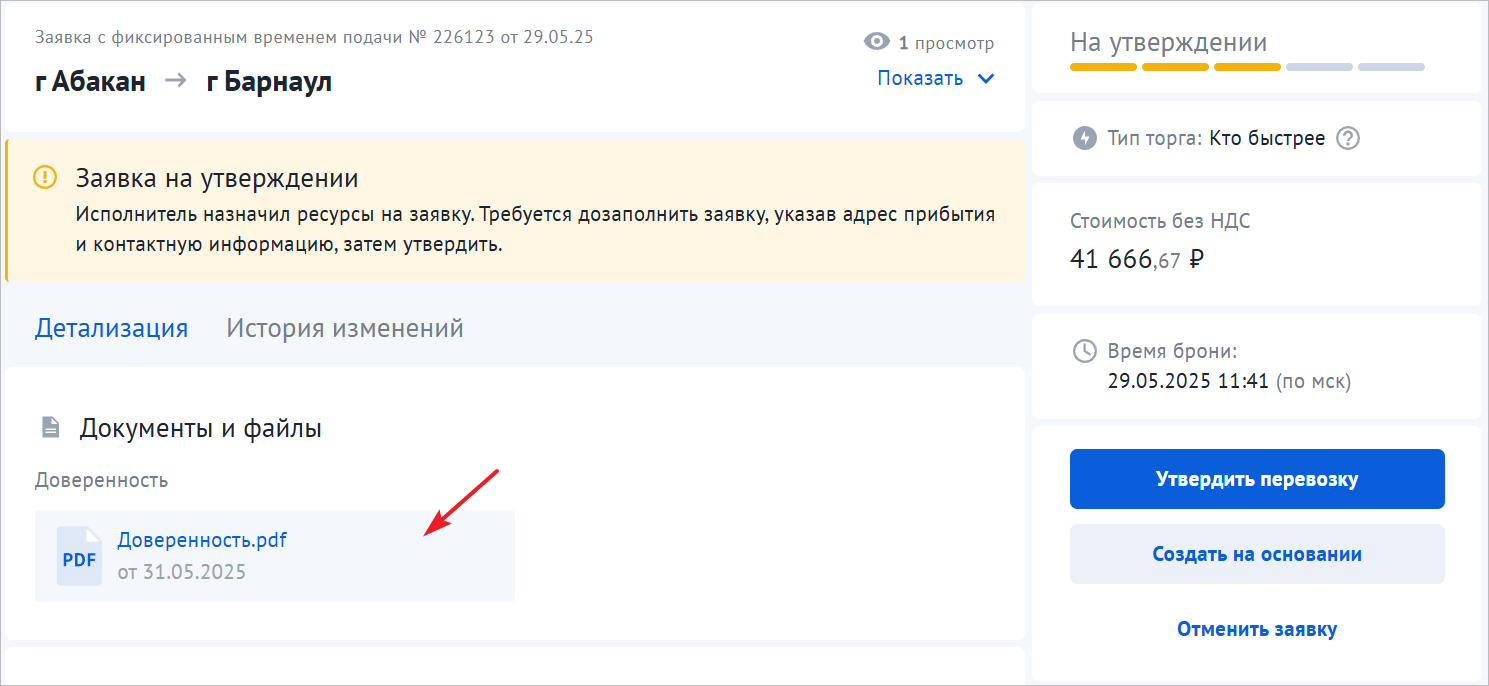
Task: Click the Создать на основании button
Action: pyautogui.click(x=1257, y=554)
